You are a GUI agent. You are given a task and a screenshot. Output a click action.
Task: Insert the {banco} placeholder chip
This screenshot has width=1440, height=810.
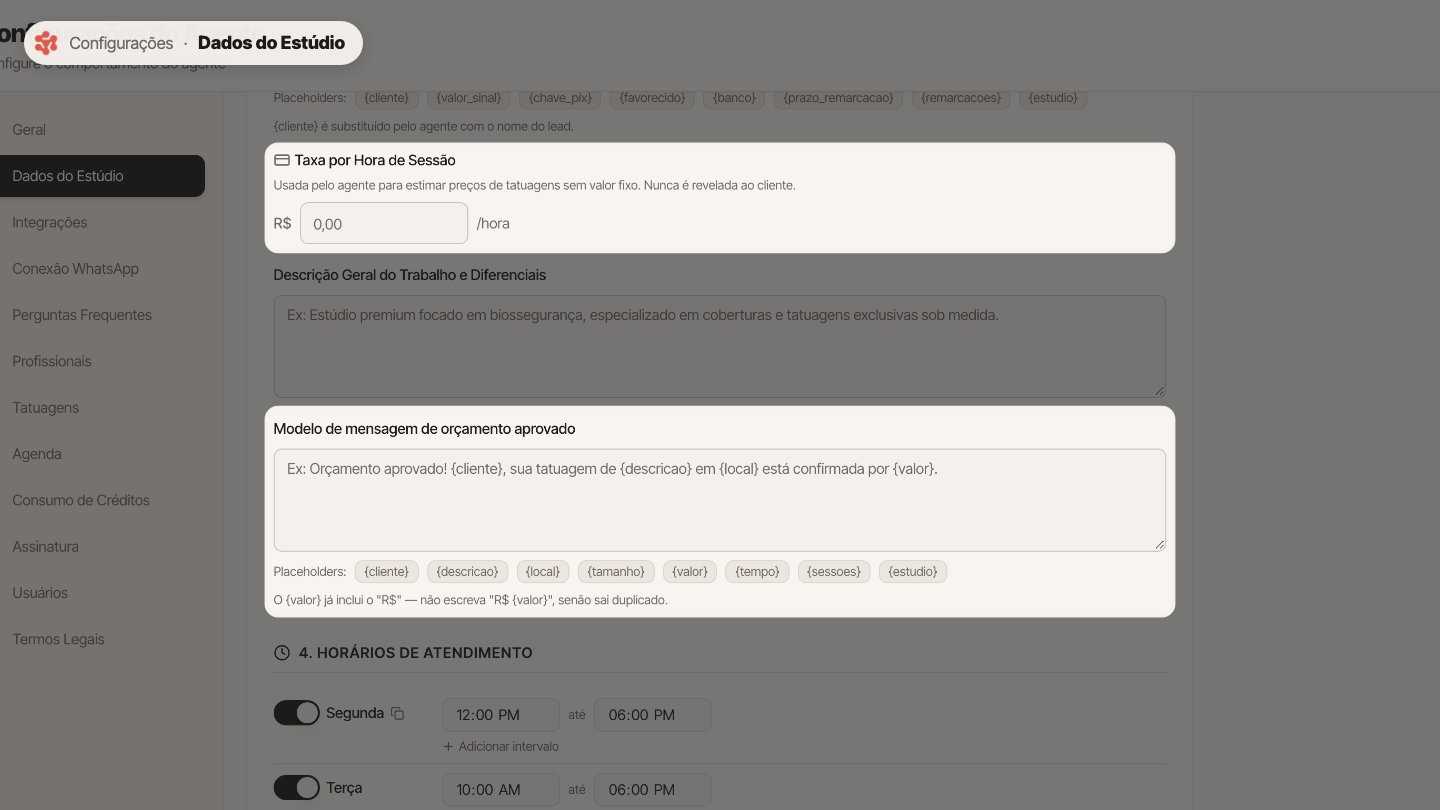pos(734,98)
